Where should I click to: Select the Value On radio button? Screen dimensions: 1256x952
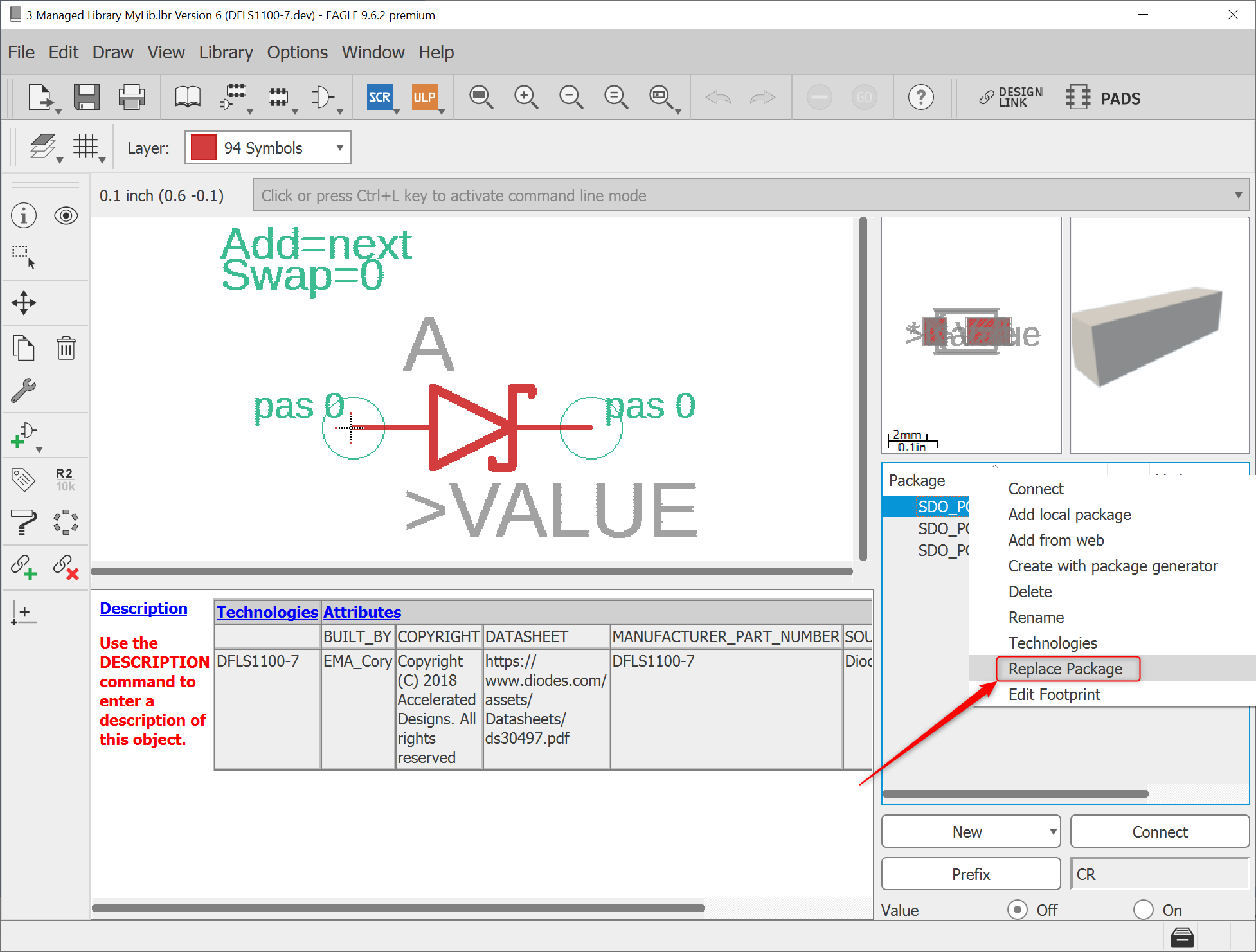(x=1143, y=910)
